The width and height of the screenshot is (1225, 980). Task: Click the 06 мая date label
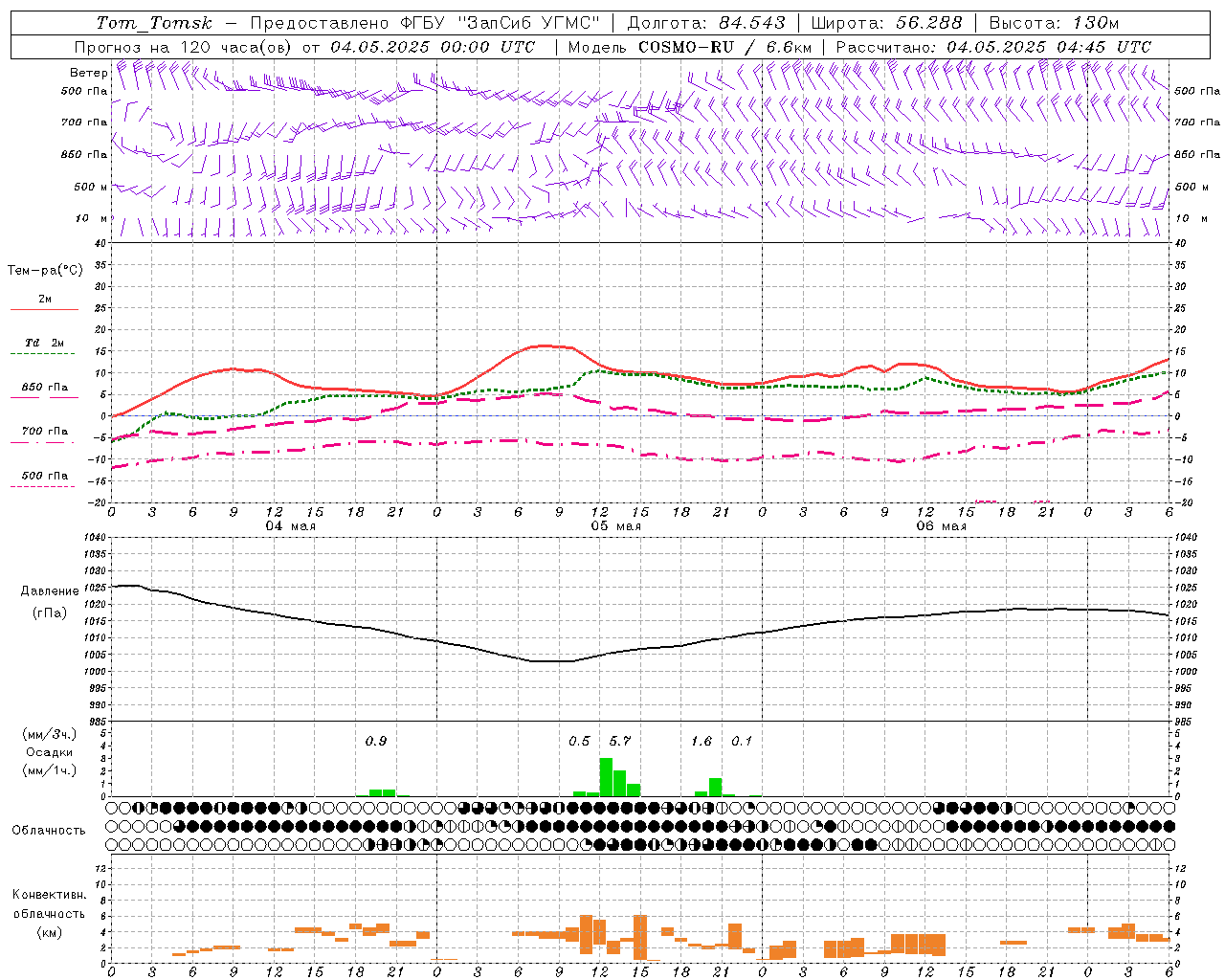point(942,525)
